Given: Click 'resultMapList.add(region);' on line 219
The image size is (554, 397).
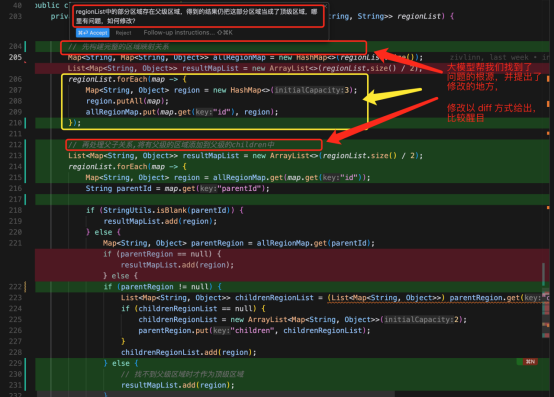Looking at the screenshot, I should click(160, 221).
